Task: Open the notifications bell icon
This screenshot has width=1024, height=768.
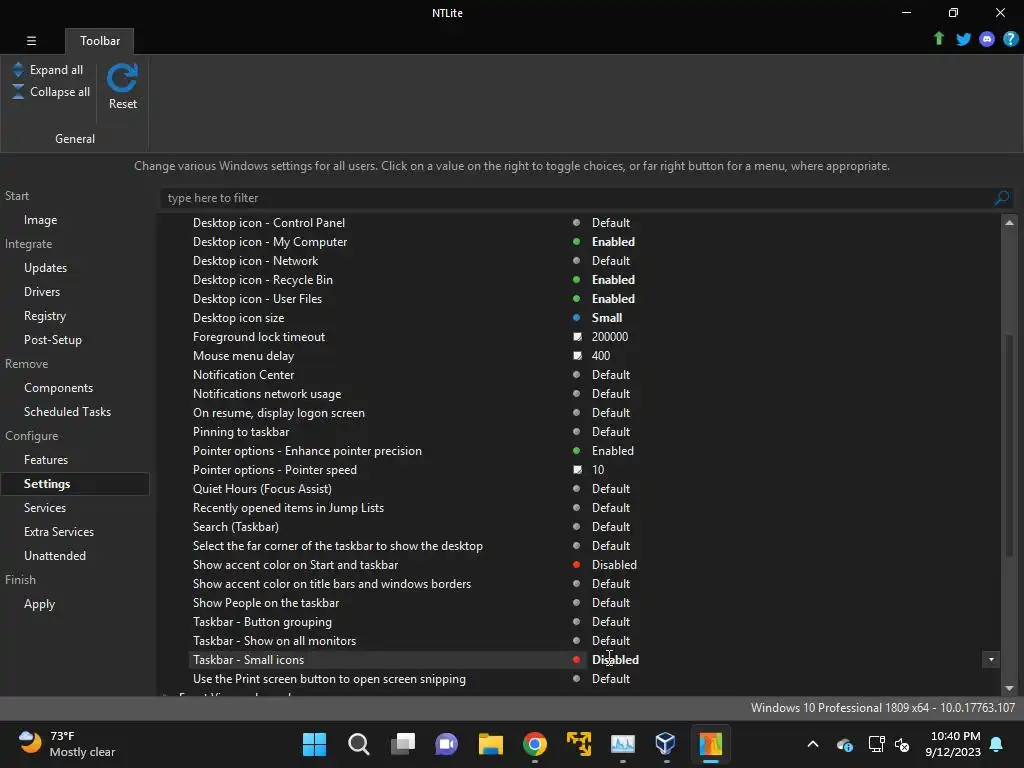Action: [997, 744]
